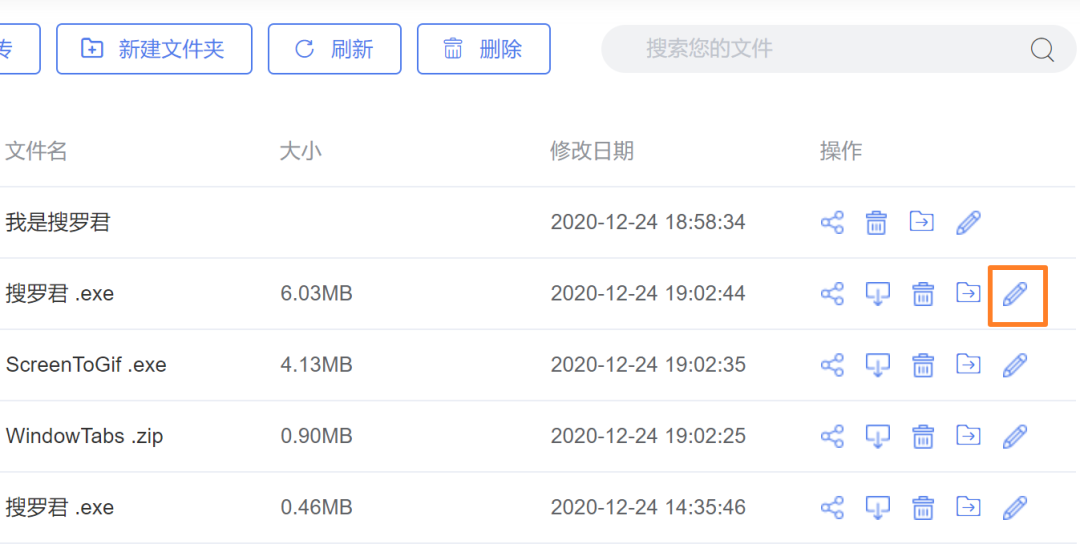
Task: Click the magnifier search icon
Action: (1041, 50)
